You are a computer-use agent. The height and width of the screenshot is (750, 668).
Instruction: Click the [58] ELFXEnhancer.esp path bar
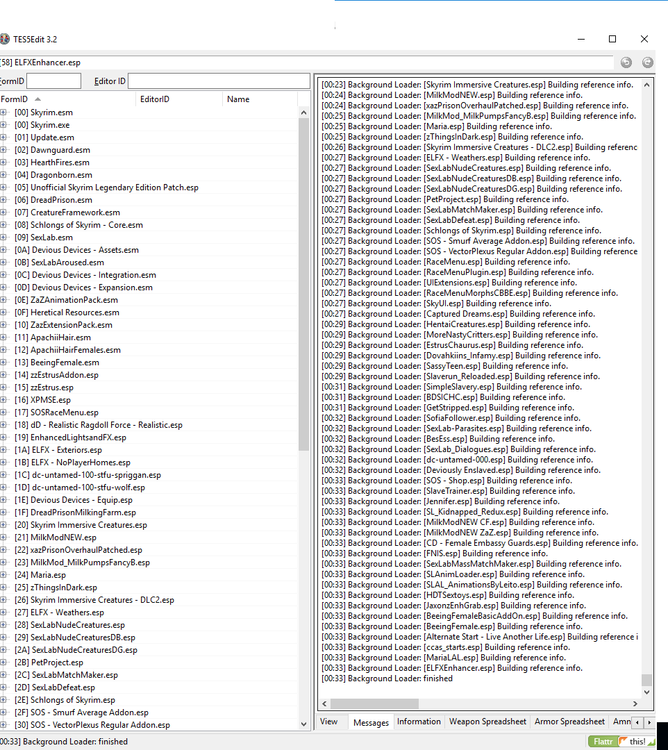pyautogui.click(x=306, y=62)
